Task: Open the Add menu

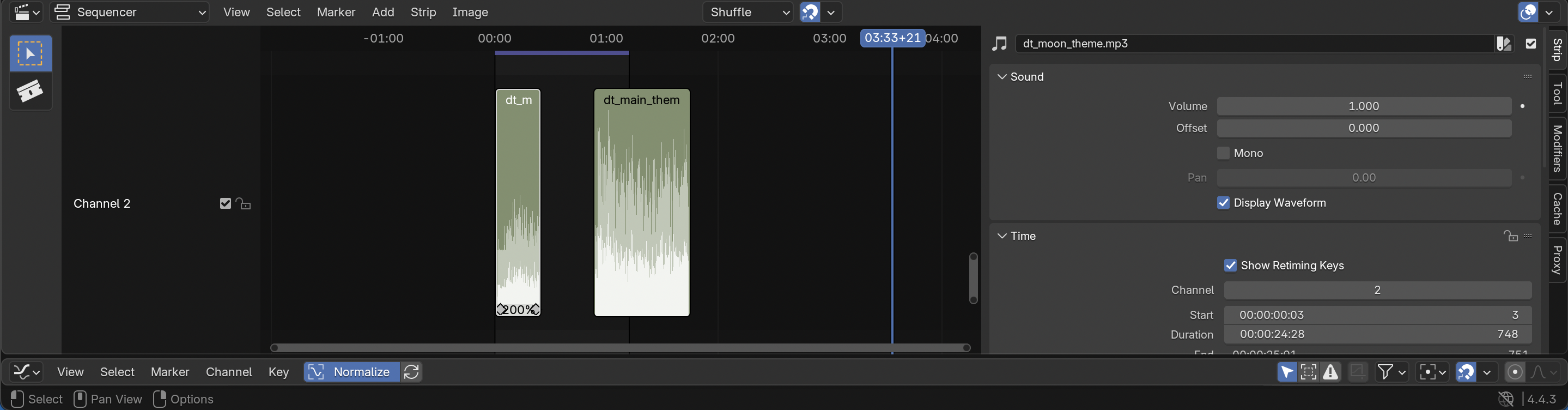Action: tap(383, 12)
